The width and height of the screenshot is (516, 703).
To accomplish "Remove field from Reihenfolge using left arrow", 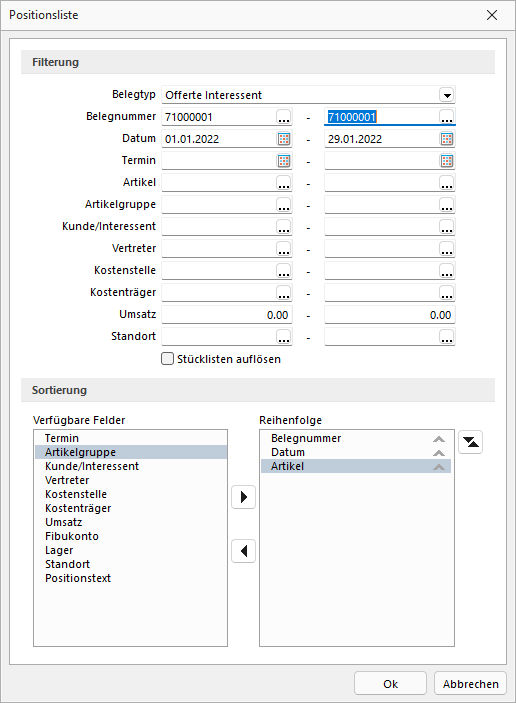I will pos(243,551).
